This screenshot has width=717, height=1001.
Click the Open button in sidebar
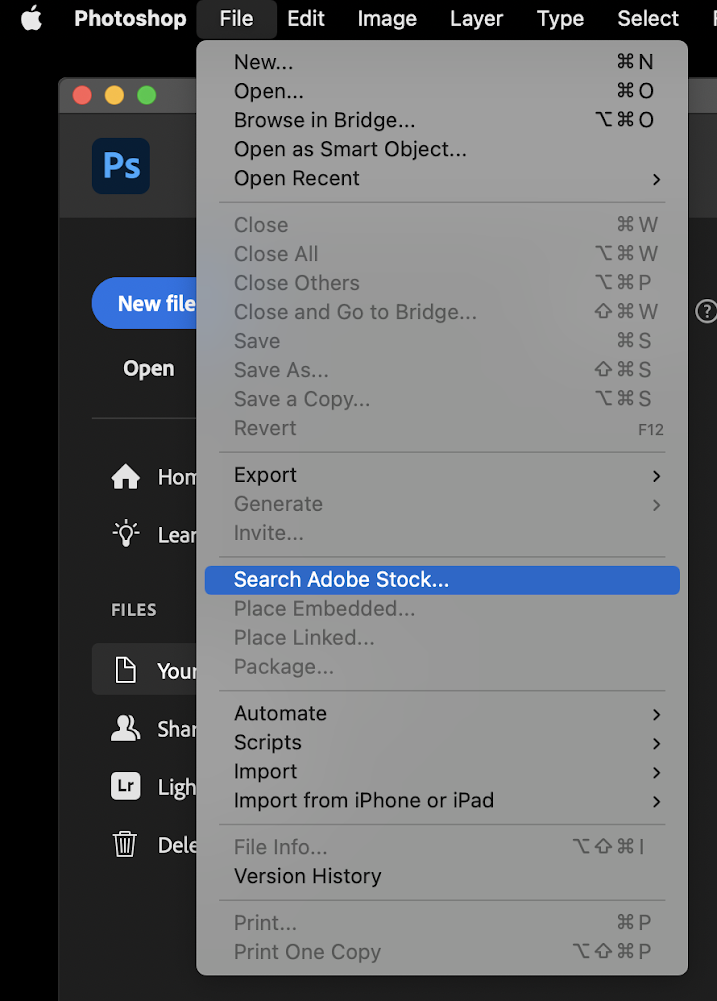[x=148, y=368]
